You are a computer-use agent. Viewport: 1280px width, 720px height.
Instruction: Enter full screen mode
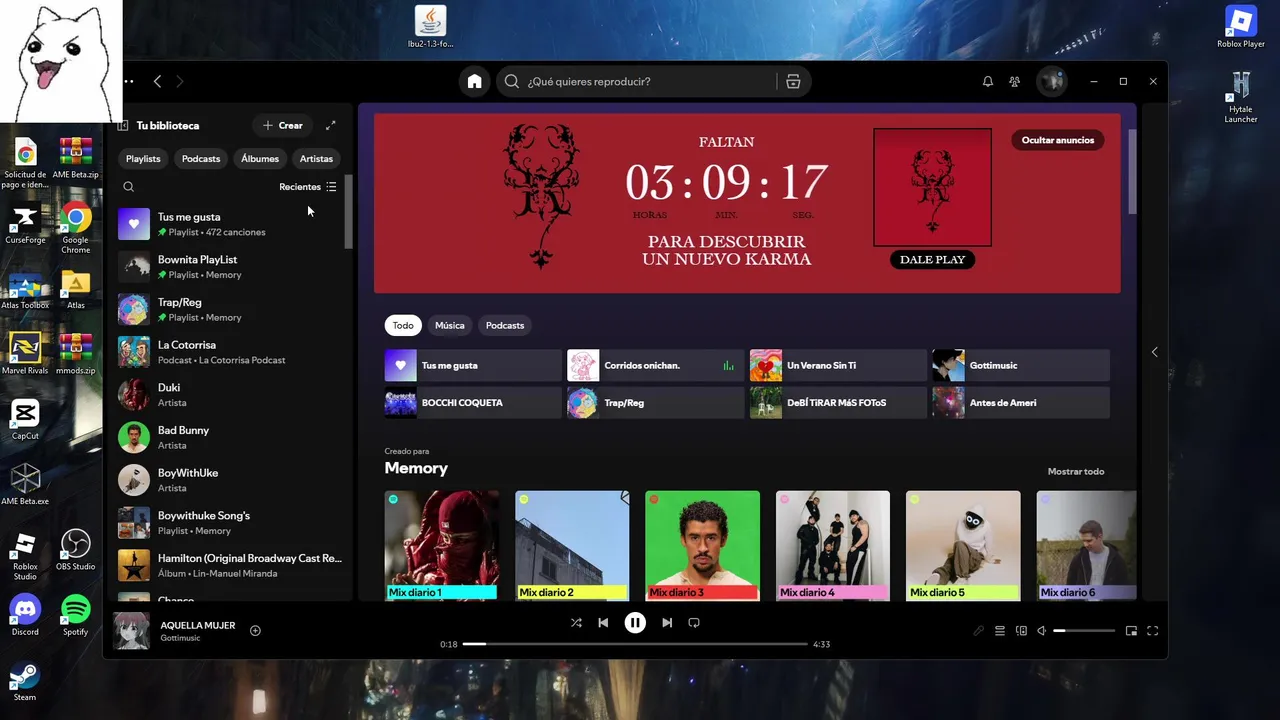coord(1152,631)
